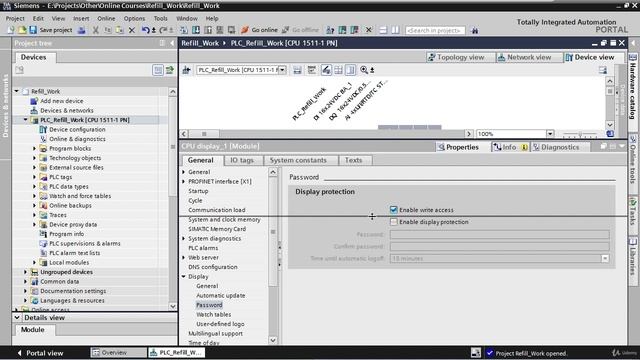Open the Hardware catalog side tab

point(633,87)
